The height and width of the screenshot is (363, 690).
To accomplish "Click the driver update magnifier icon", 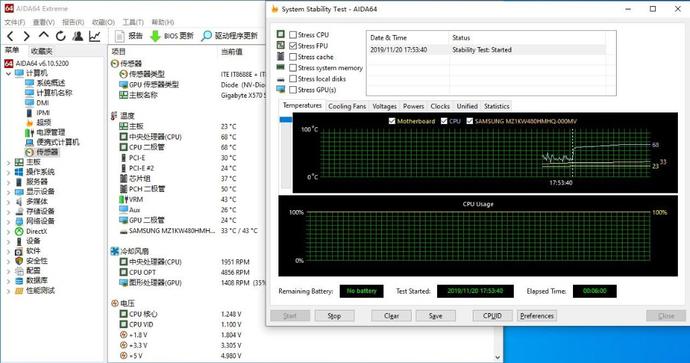I will point(206,36).
